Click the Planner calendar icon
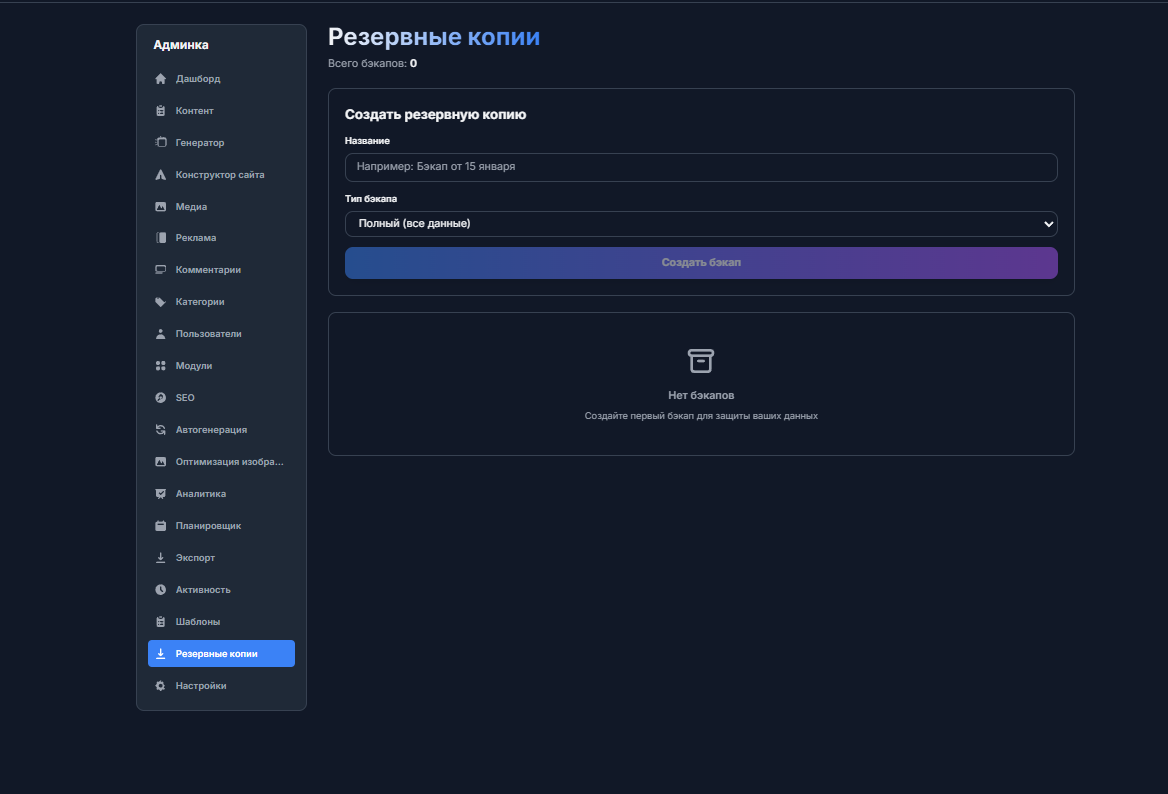Viewport: 1168px width, 794px height. point(160,526)
